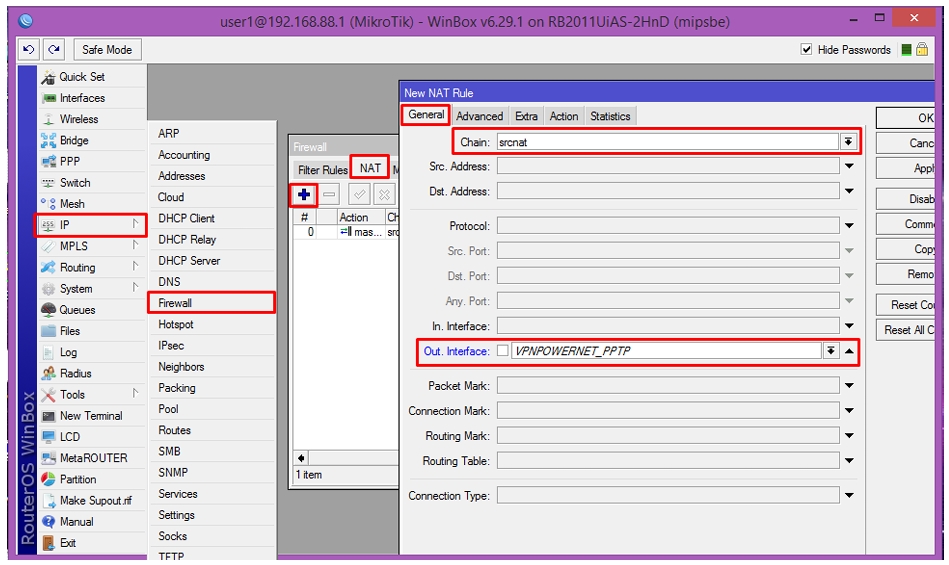
Task: Click the Safe Mode button
Action: point(107,50)
